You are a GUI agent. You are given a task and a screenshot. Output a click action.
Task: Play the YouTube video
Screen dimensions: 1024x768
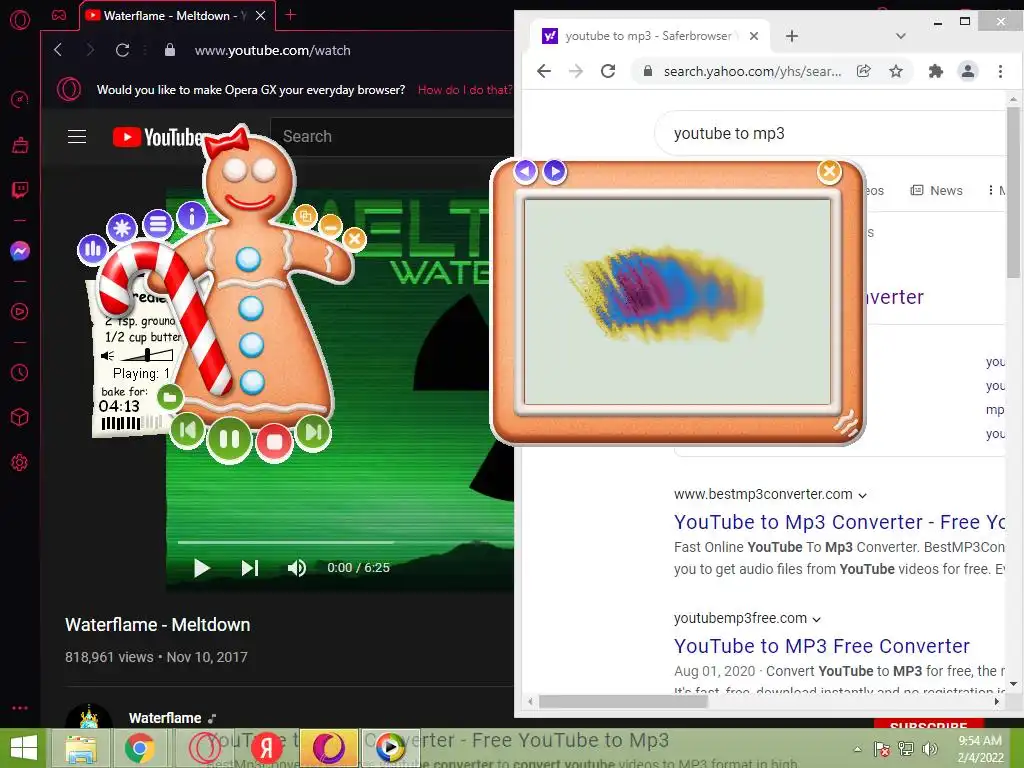[x=202, y=568]
